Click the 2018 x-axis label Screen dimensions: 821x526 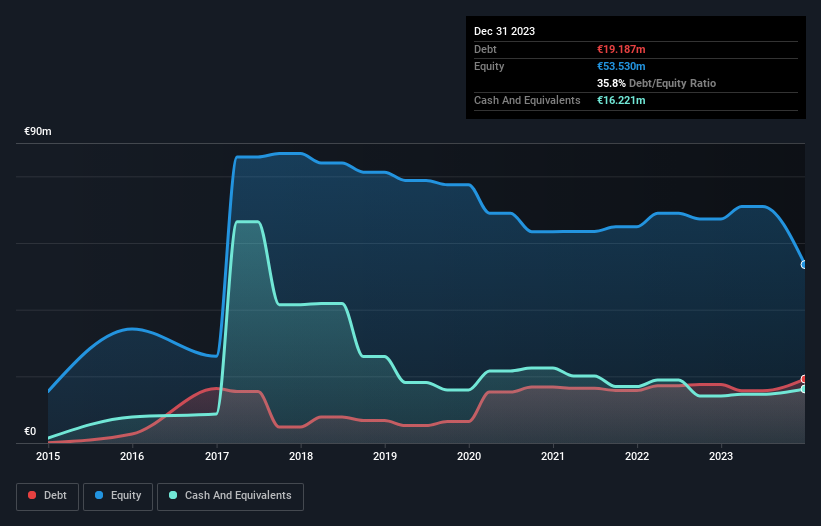click(301, 456)
